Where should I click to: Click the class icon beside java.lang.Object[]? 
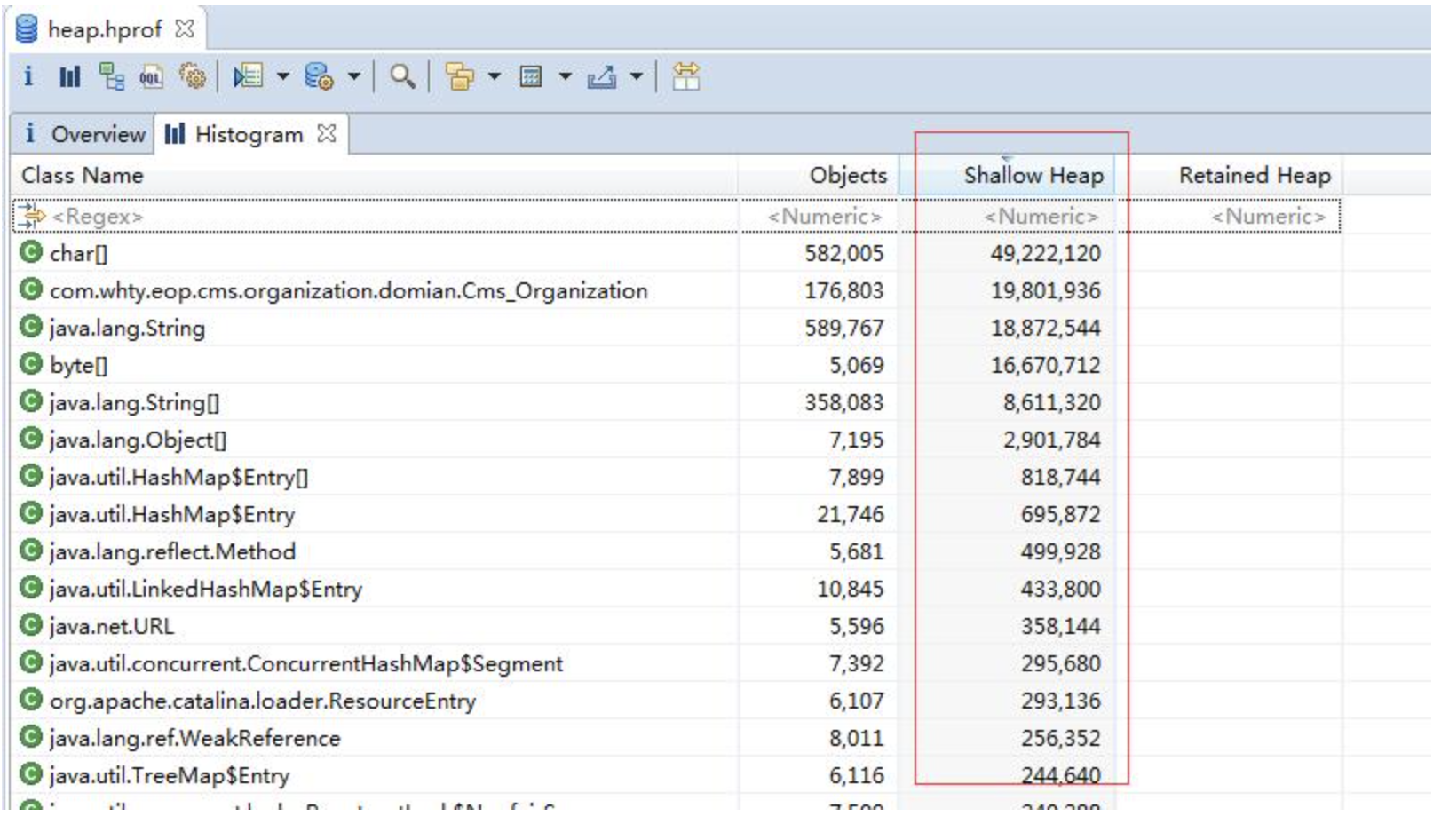click(31, 439)
